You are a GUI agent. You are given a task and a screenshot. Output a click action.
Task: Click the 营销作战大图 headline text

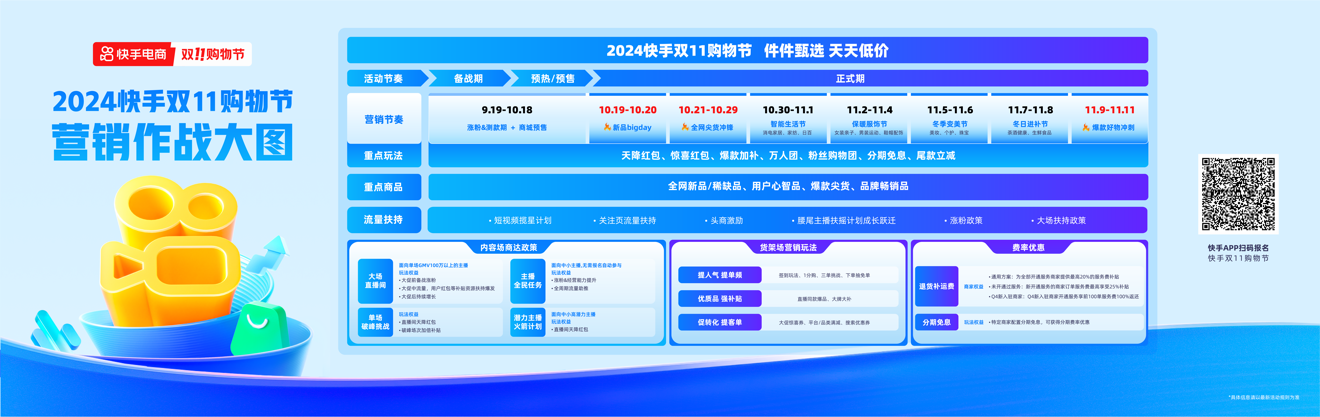click(x=173, y=142)
